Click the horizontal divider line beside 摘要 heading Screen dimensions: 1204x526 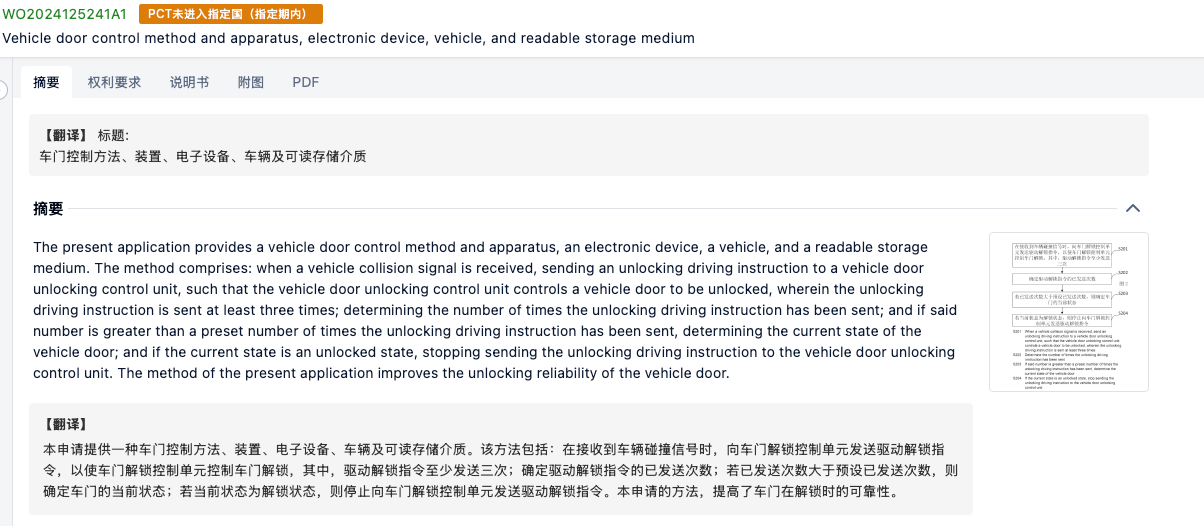tap(590, 209)
